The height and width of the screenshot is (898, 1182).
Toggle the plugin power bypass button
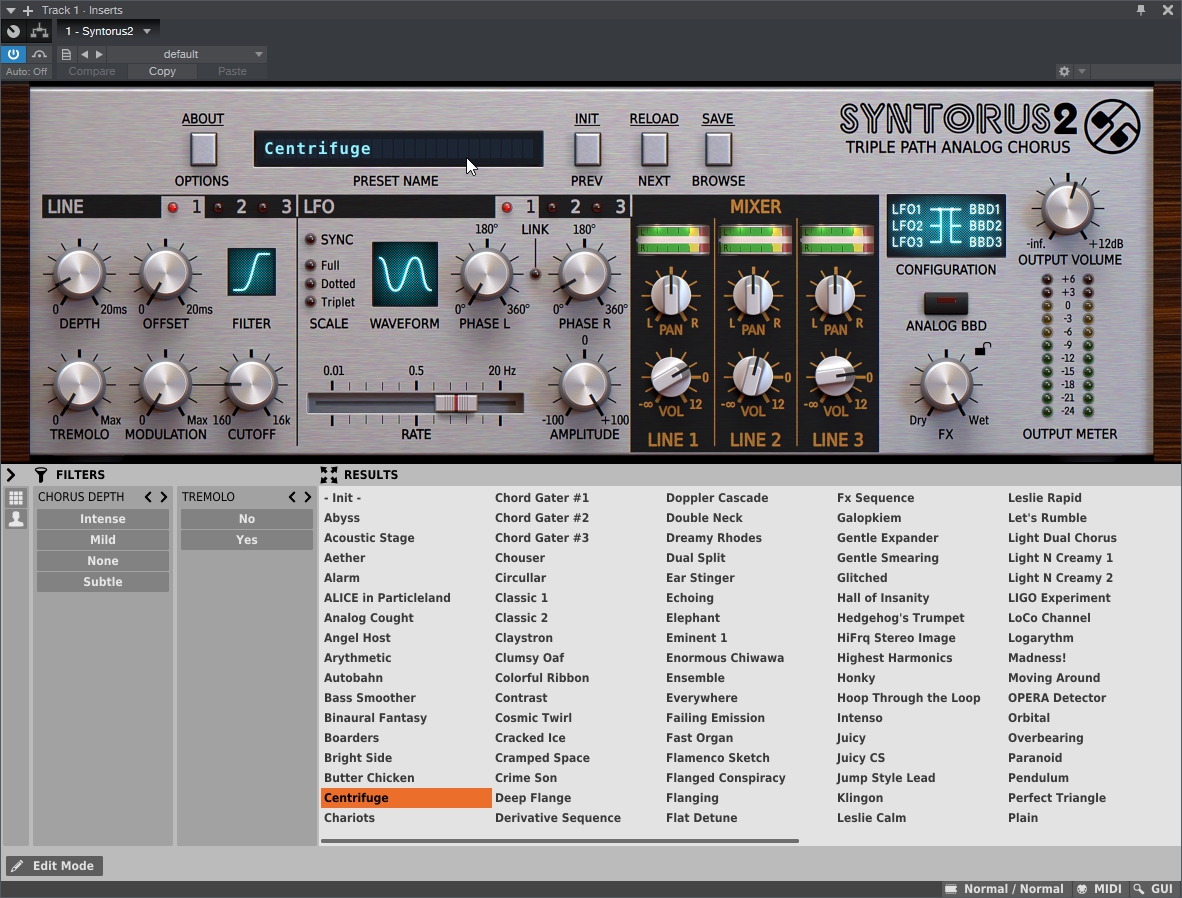(14, 54)
